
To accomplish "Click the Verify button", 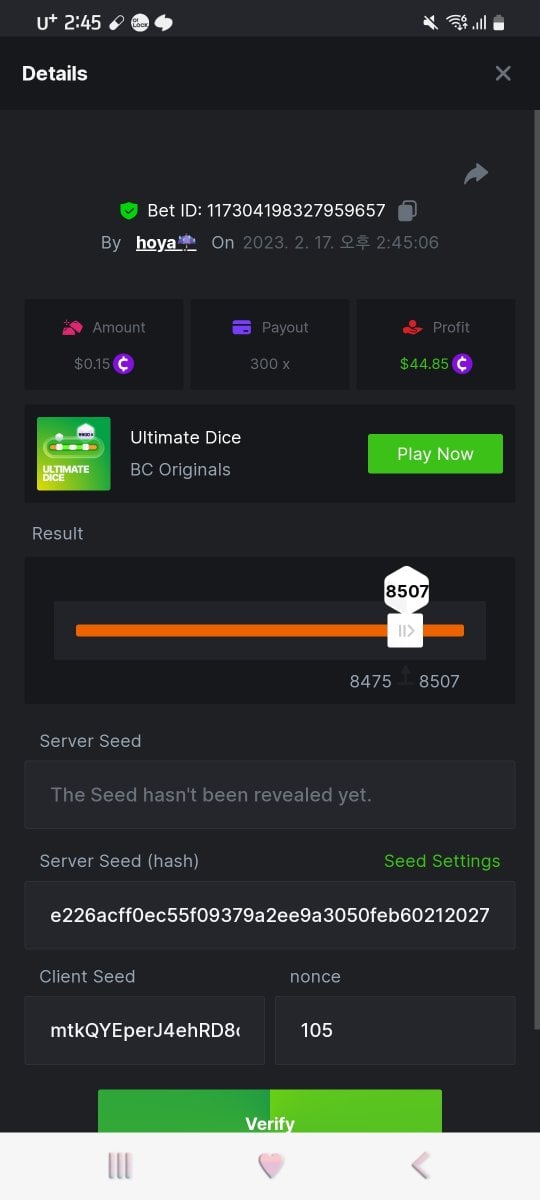I will tap(270, 1112).
